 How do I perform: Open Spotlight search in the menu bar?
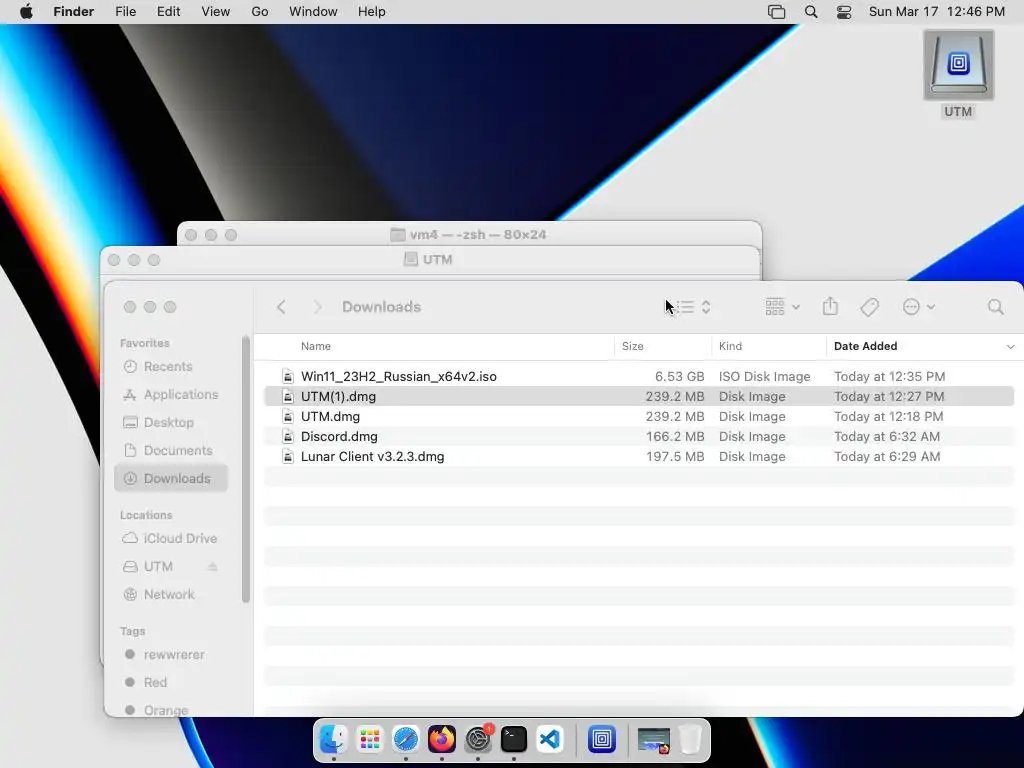click(x=811, y=12)
